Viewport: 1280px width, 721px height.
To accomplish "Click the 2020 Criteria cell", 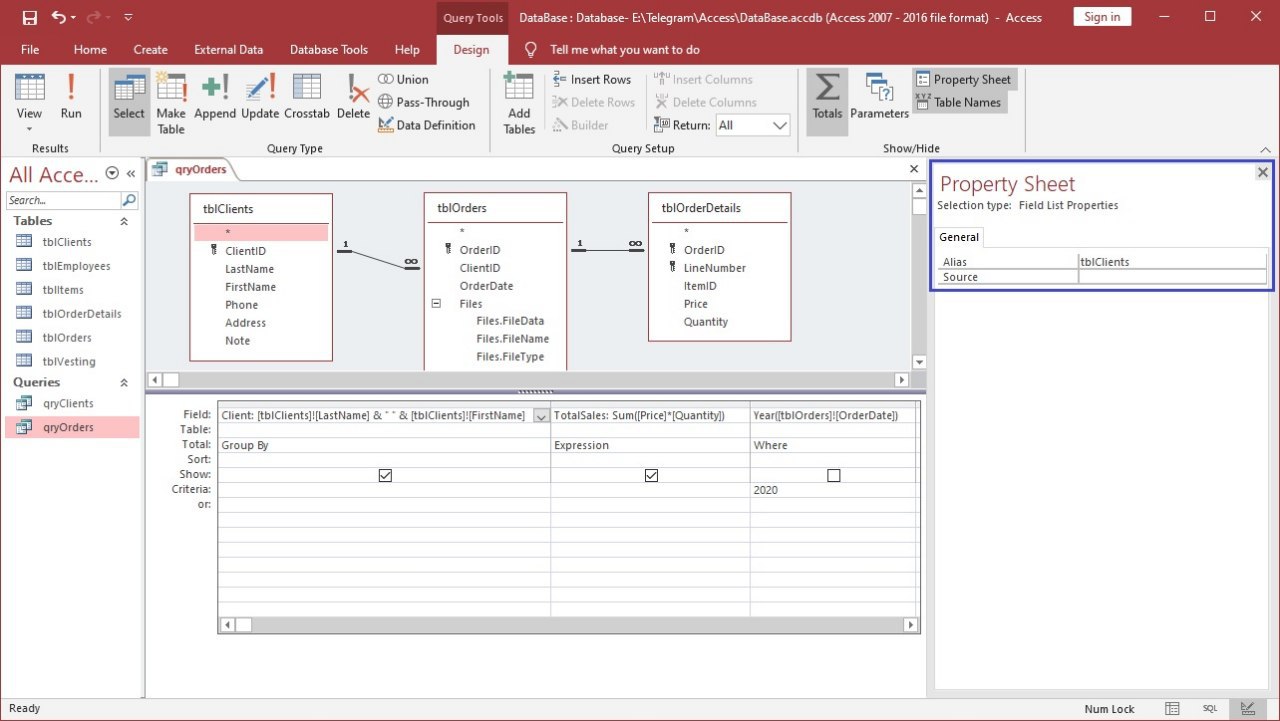I will pyautogui.click(x=834, y=490).
